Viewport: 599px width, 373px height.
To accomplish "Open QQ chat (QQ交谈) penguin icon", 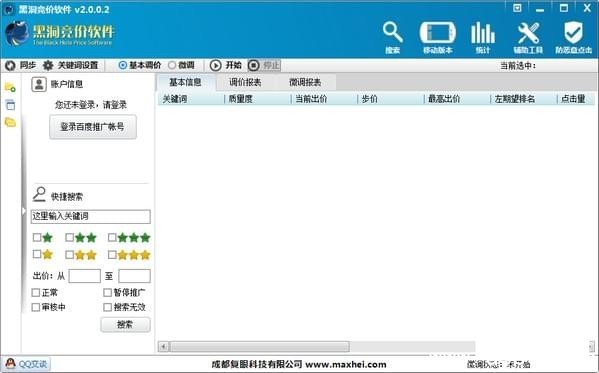I will point(10,363).
